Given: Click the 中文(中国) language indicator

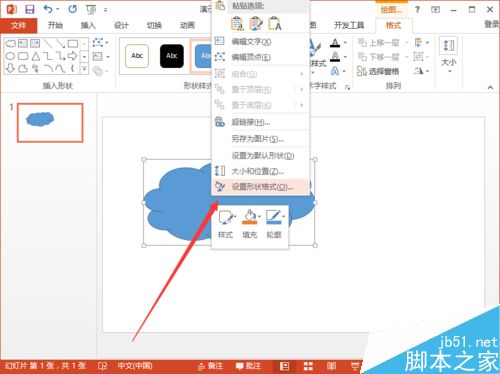Looking at the screenshot, I should pyautogui.click(x=135, y=366).
